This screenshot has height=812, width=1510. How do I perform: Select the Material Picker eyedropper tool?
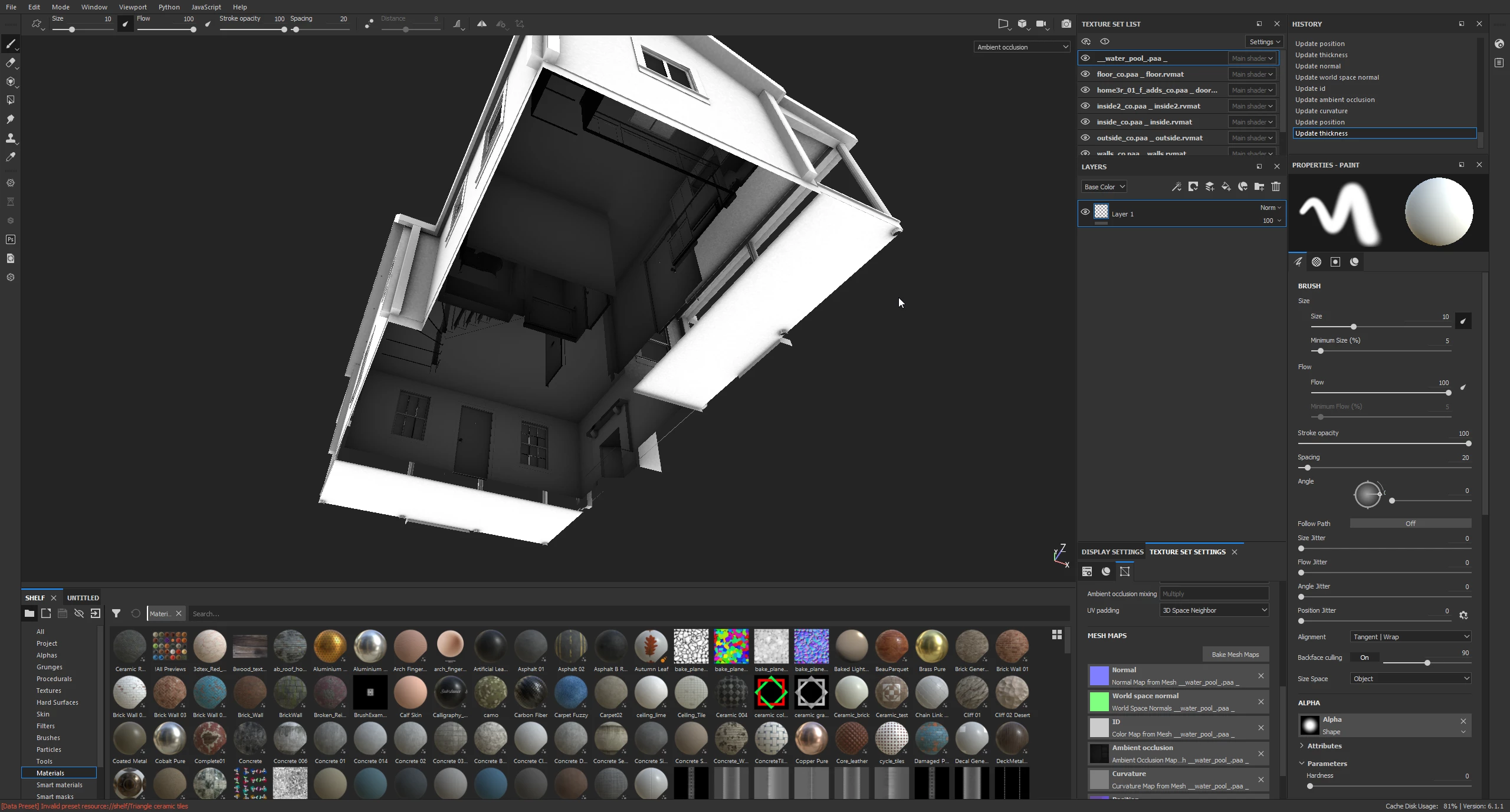pyautogui.click(x=10, y=157)
